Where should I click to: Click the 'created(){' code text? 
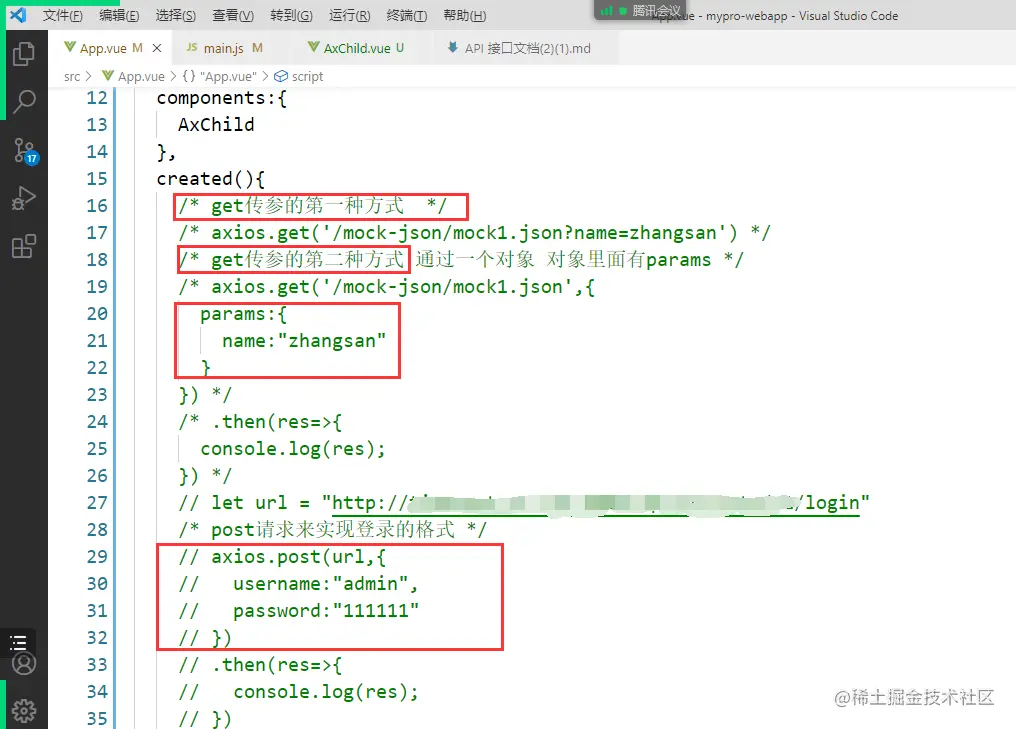[x=211, y=179]
